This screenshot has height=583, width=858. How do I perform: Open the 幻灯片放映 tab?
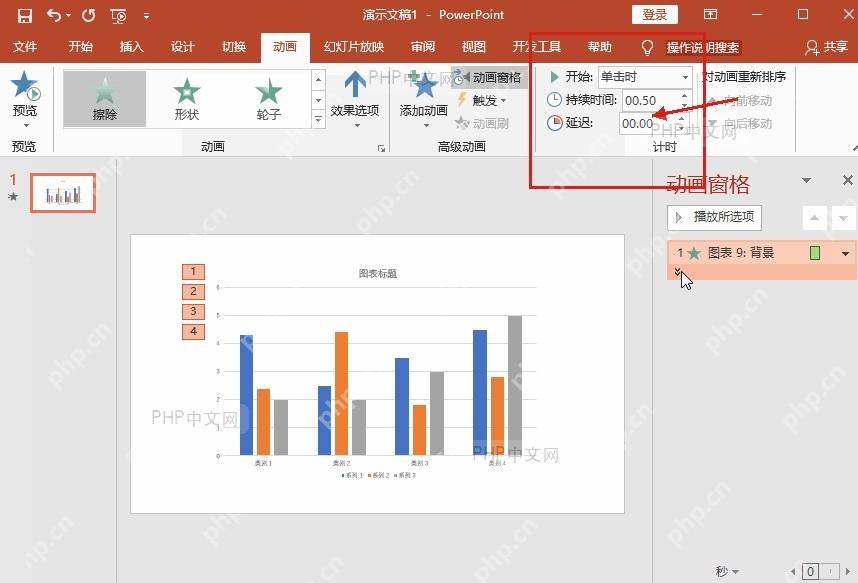(x=354, y=47)
